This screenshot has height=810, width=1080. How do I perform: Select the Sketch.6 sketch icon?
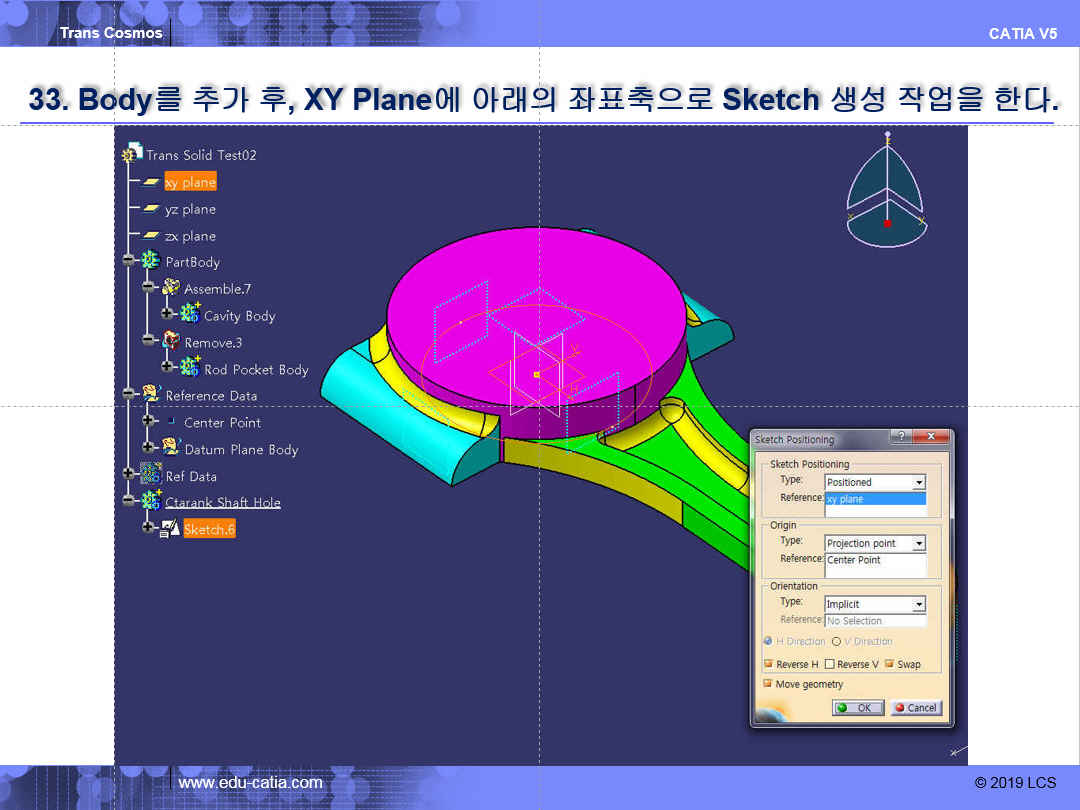(x=170, y=529)
